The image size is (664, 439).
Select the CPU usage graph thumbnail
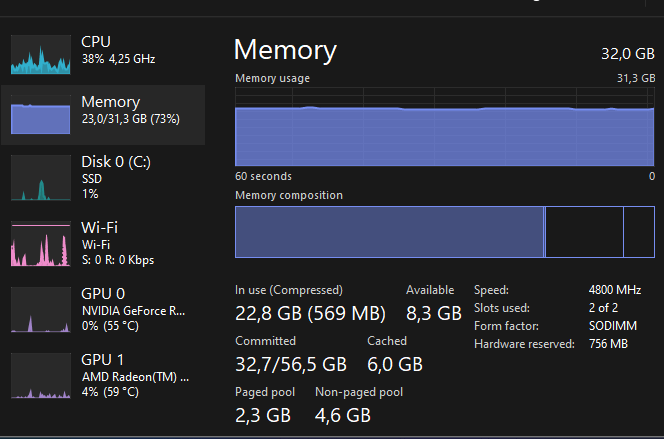(41, 55)
